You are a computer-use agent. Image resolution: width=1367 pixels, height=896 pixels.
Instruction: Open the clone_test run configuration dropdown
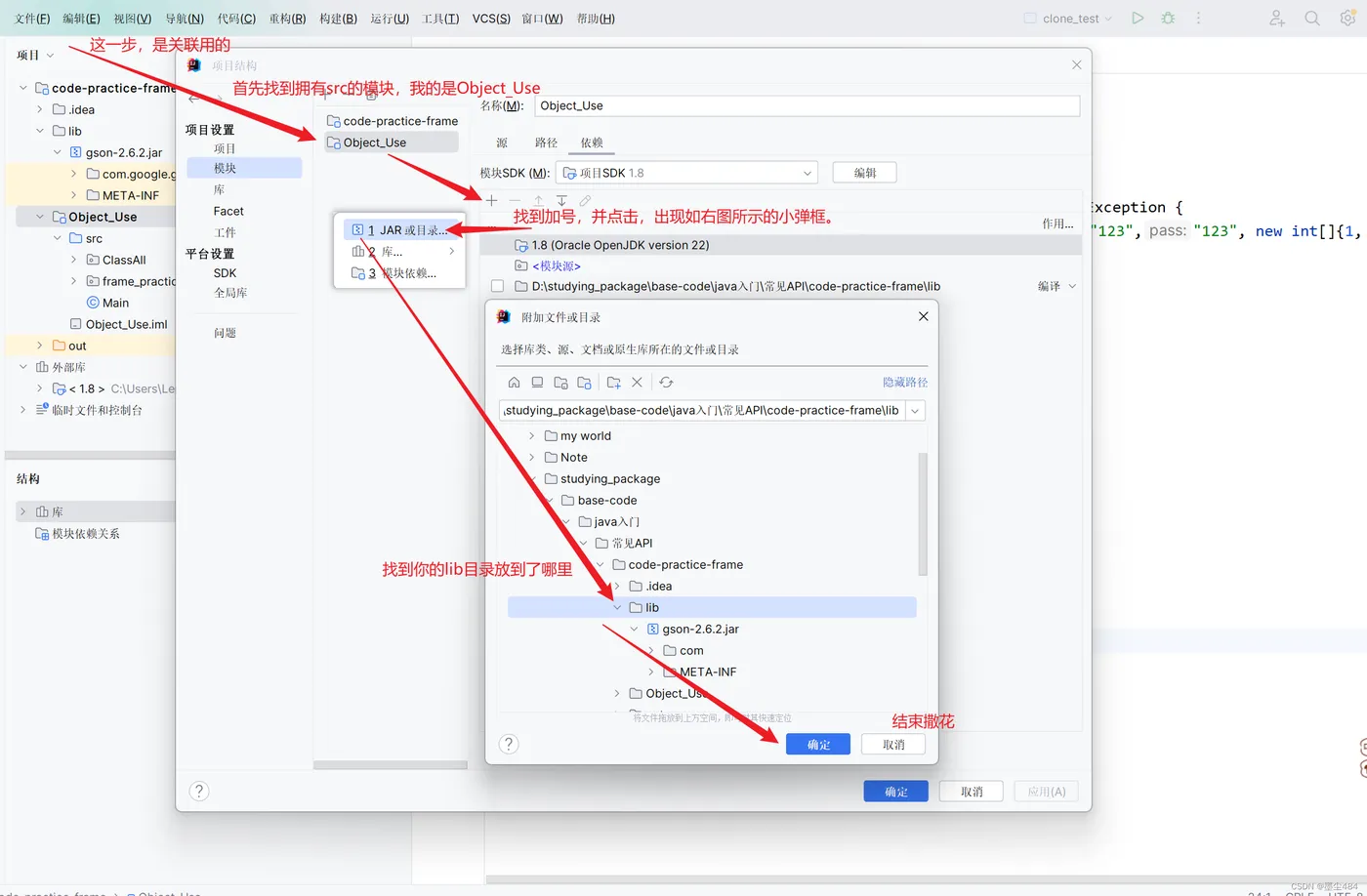pos(1067,18)
